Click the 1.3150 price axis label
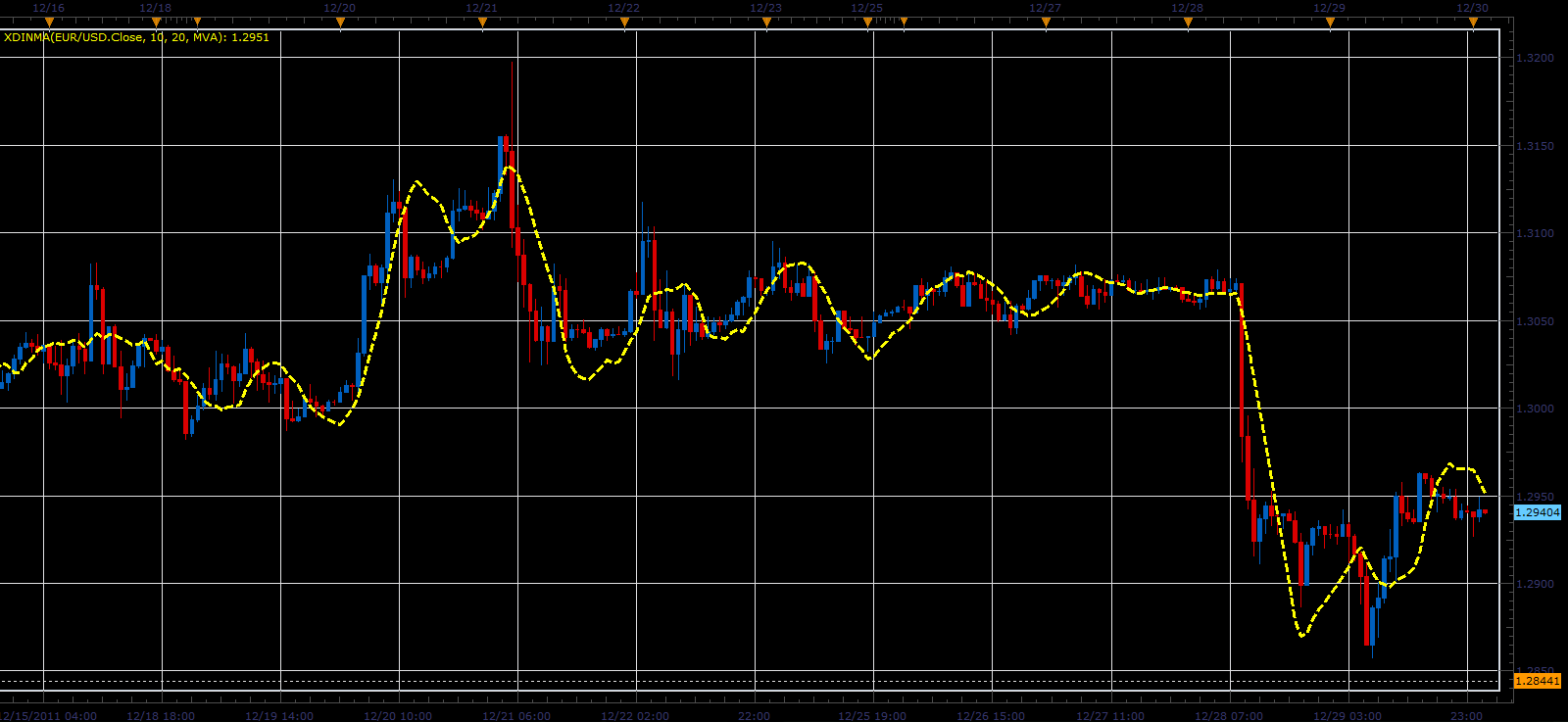The height and width of the screenshot is (722, 1568). (1535, 146)
